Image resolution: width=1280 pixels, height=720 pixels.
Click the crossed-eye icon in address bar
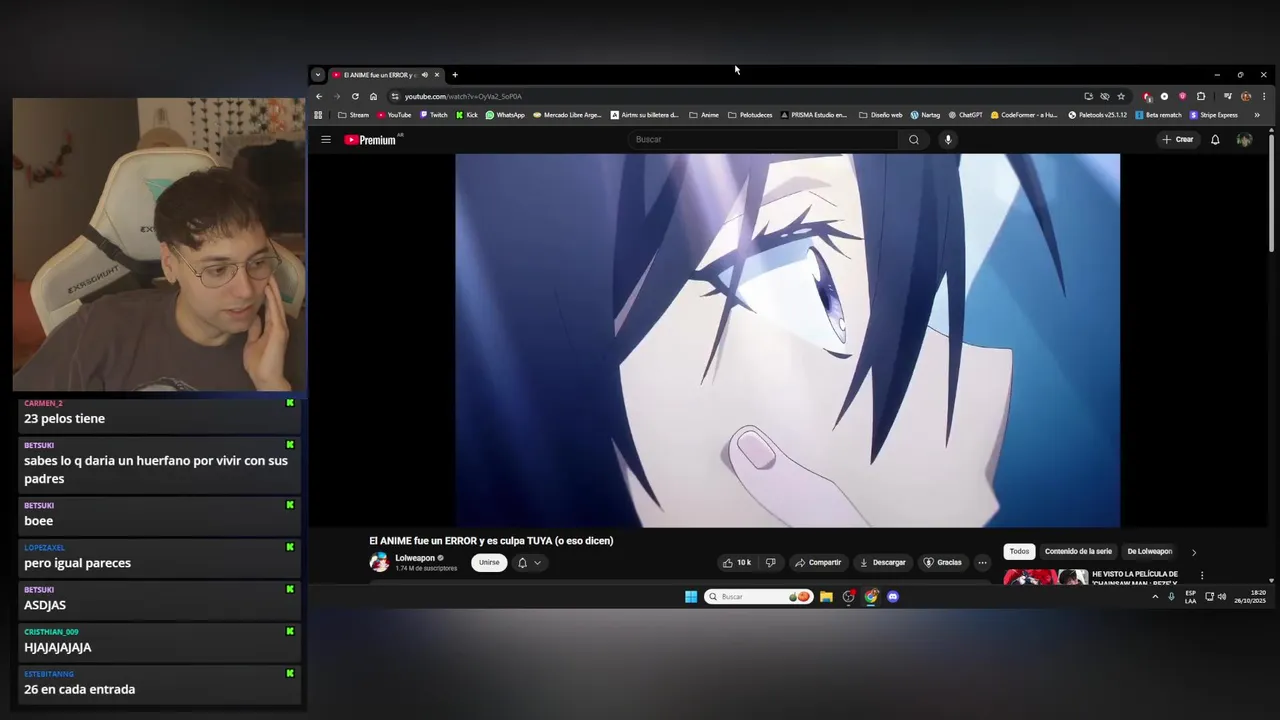[x=1104, y=97]
